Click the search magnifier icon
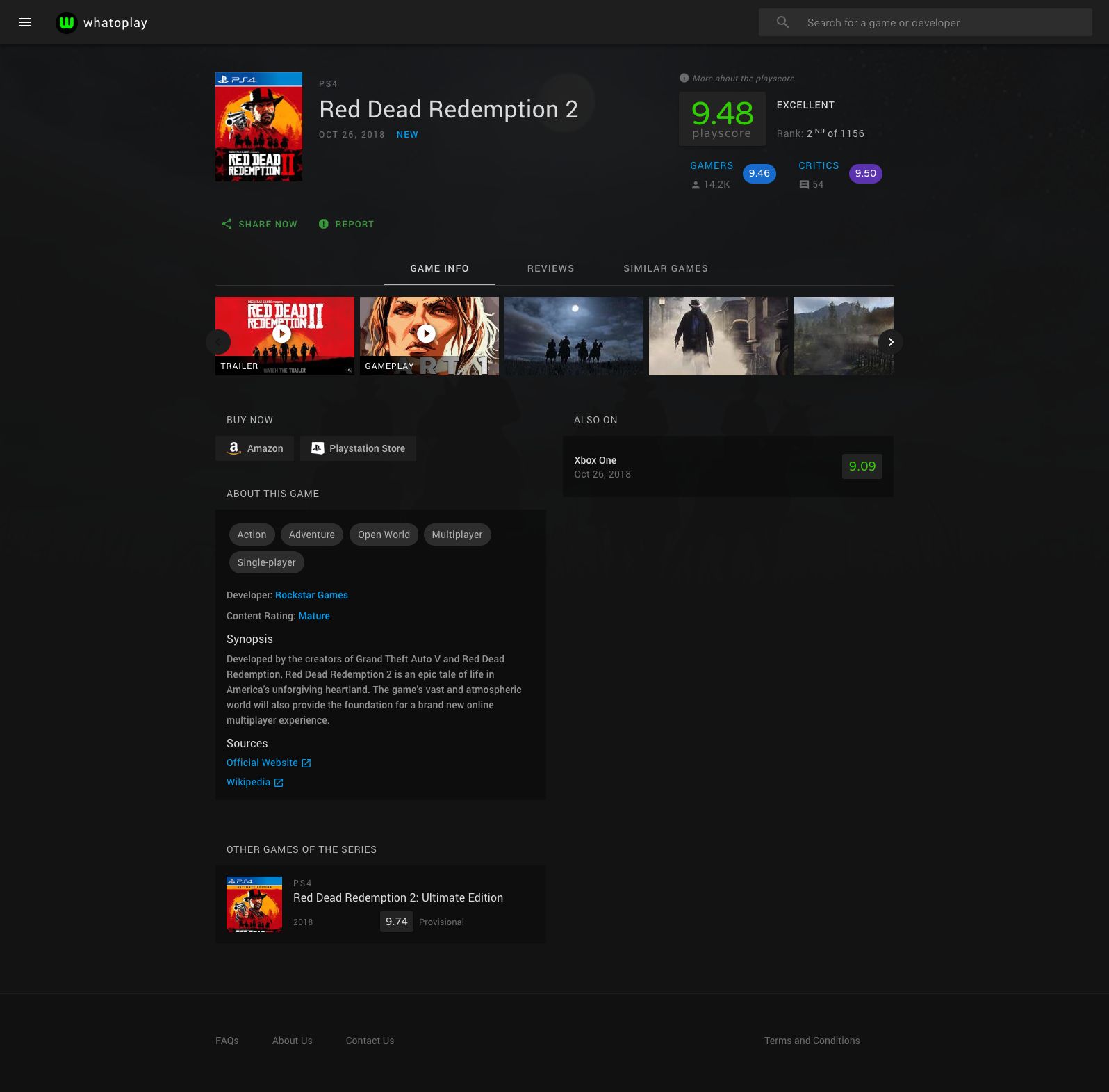 [782, 22]
